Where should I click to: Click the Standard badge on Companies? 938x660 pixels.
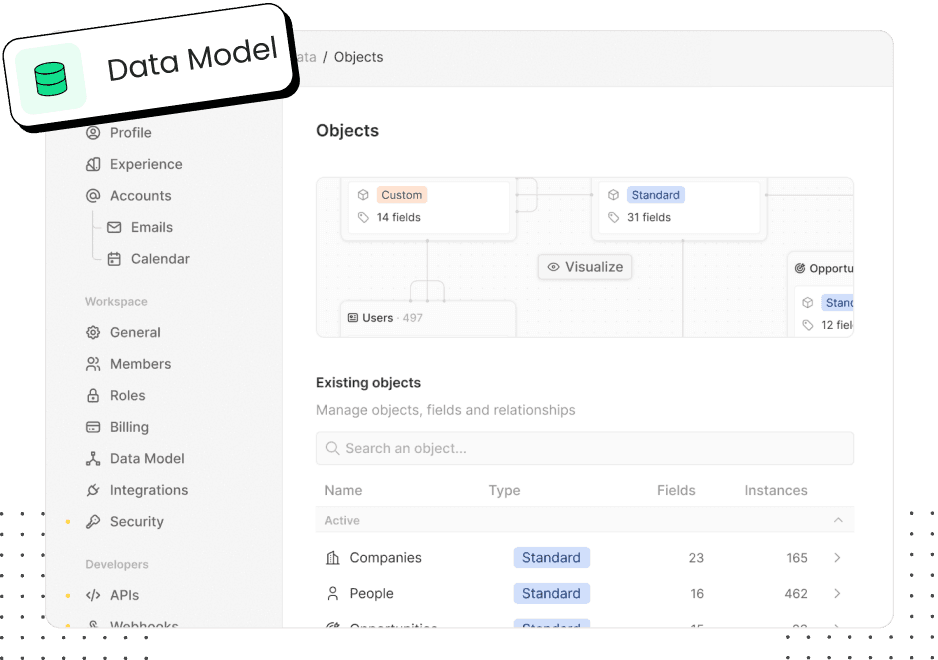click(551, 557)
